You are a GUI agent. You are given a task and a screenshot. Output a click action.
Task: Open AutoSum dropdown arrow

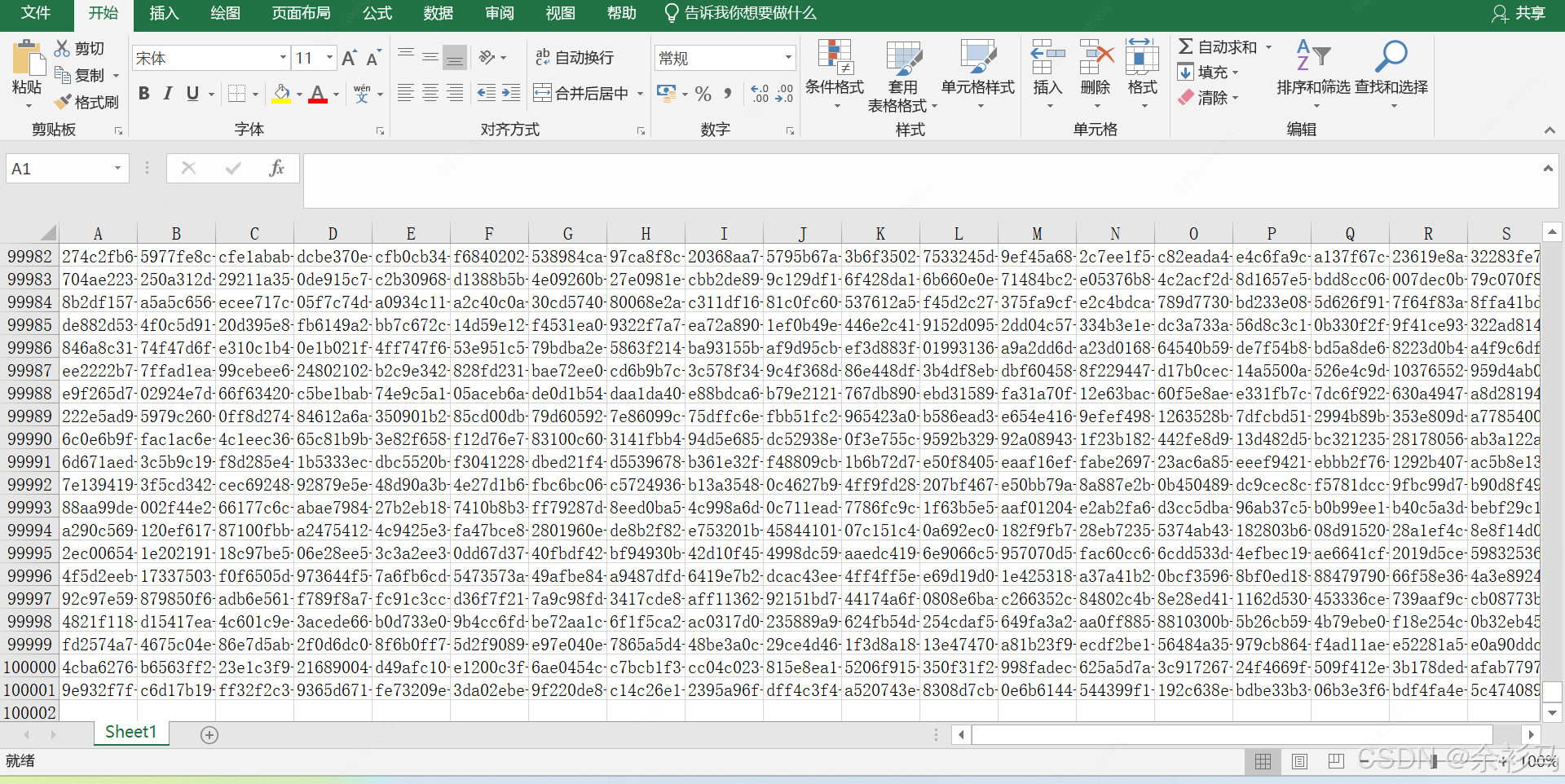[1268, 47]
